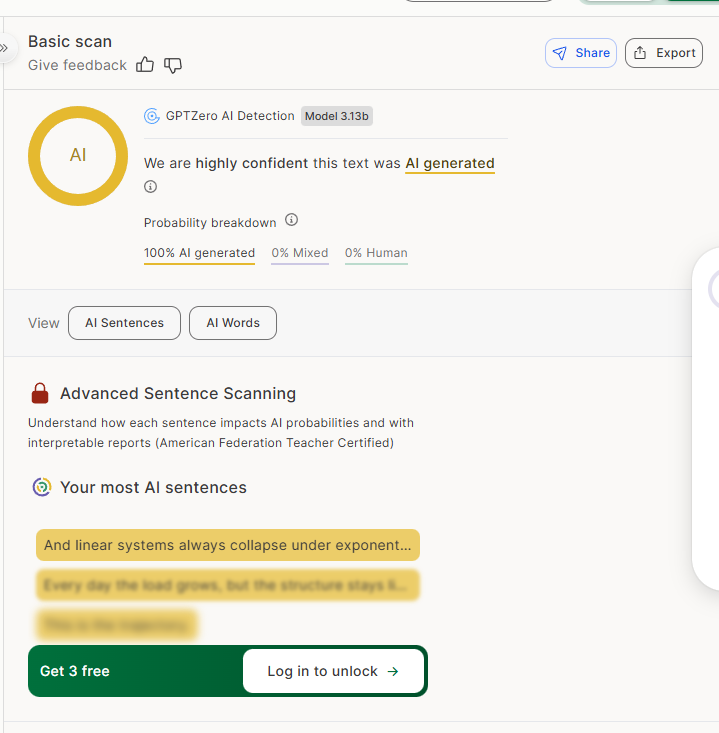Click the red lock icon

coord(40,393)
